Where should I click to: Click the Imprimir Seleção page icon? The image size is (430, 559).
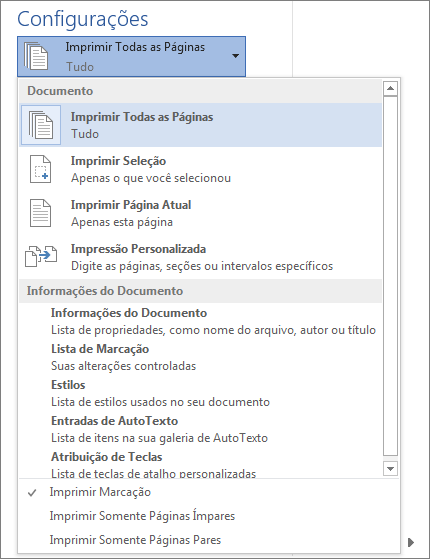[40, 169]
